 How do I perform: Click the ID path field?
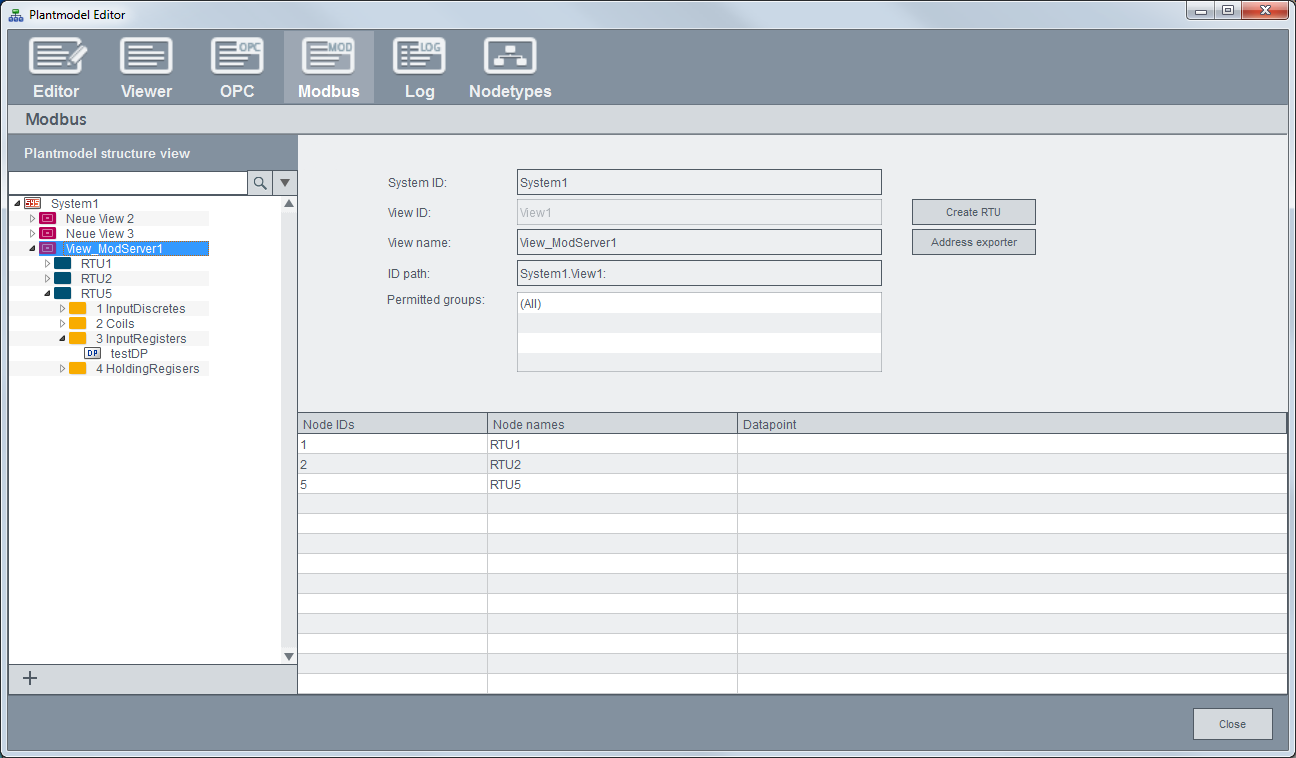pyautogui.click(x=699, y=273)
